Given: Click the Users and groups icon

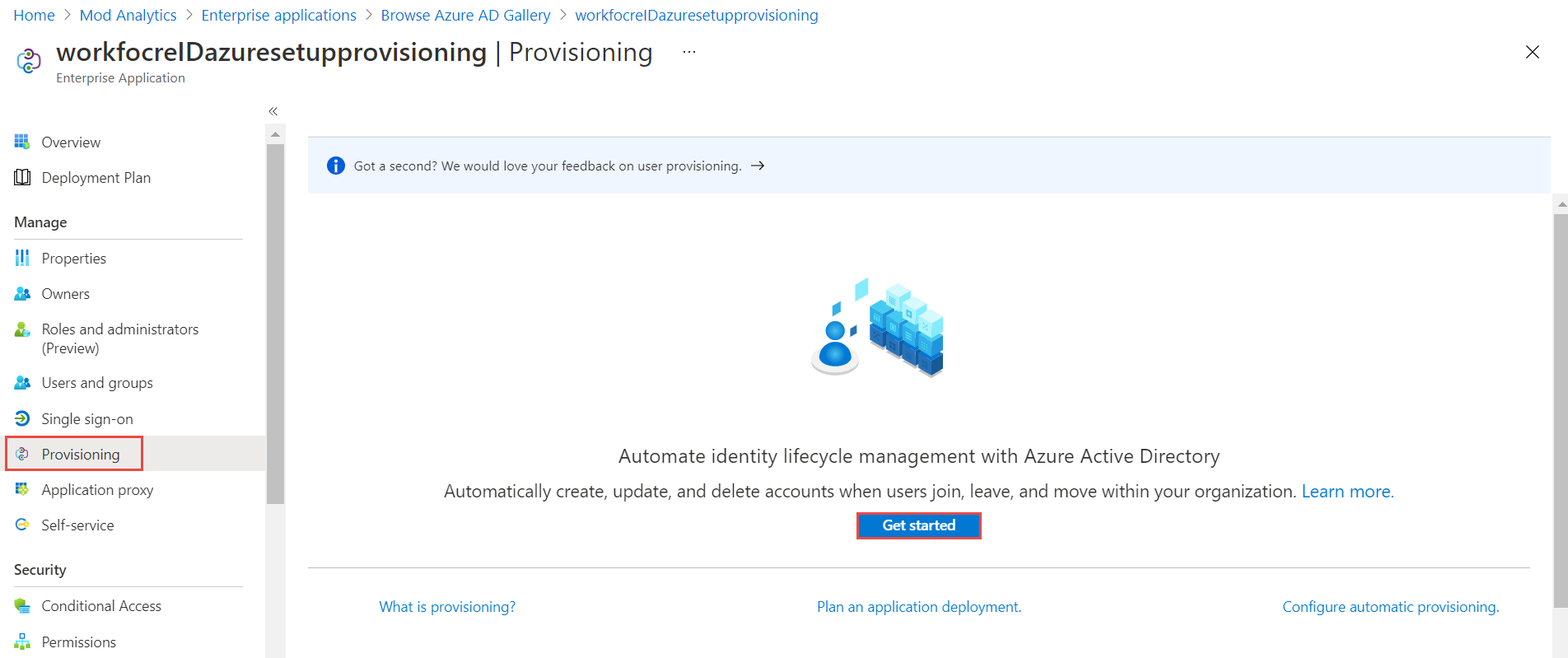Looking at the screenshot, I should click(x=22, y=382).
